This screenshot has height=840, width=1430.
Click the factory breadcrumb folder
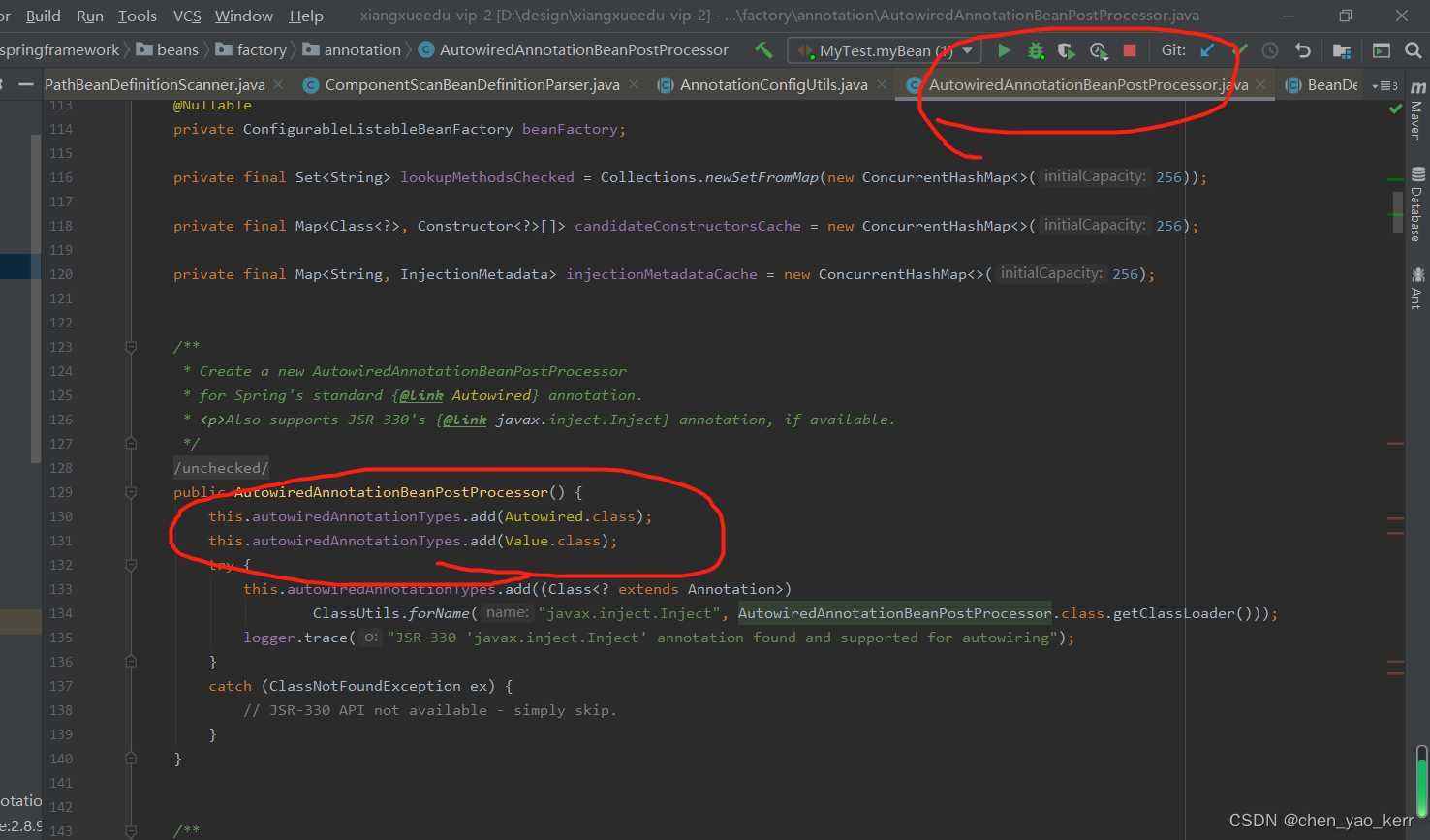251,50
